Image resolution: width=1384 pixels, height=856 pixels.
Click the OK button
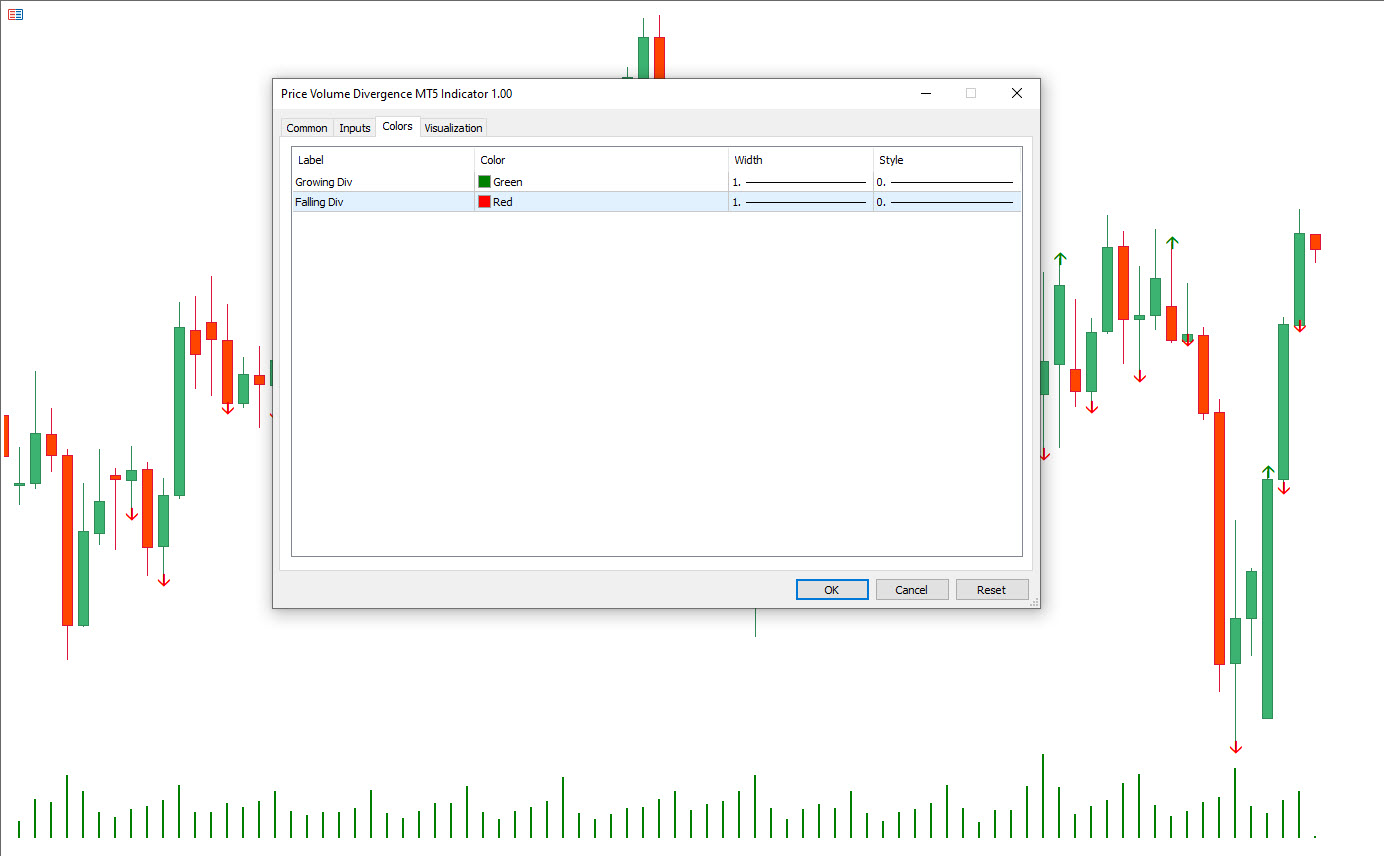(x=832, y=590)
